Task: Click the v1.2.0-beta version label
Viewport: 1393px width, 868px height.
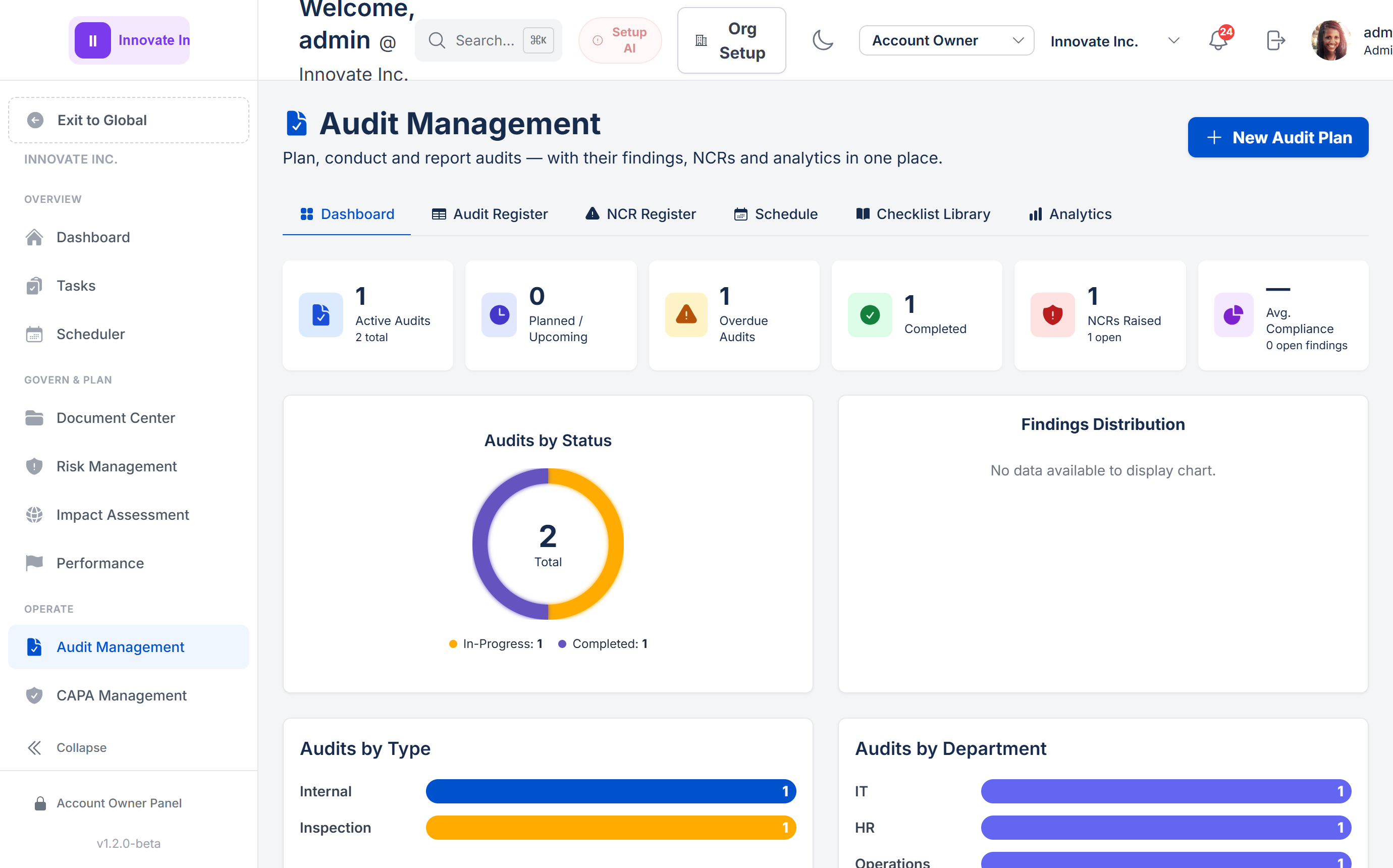Action: (129, 843)
